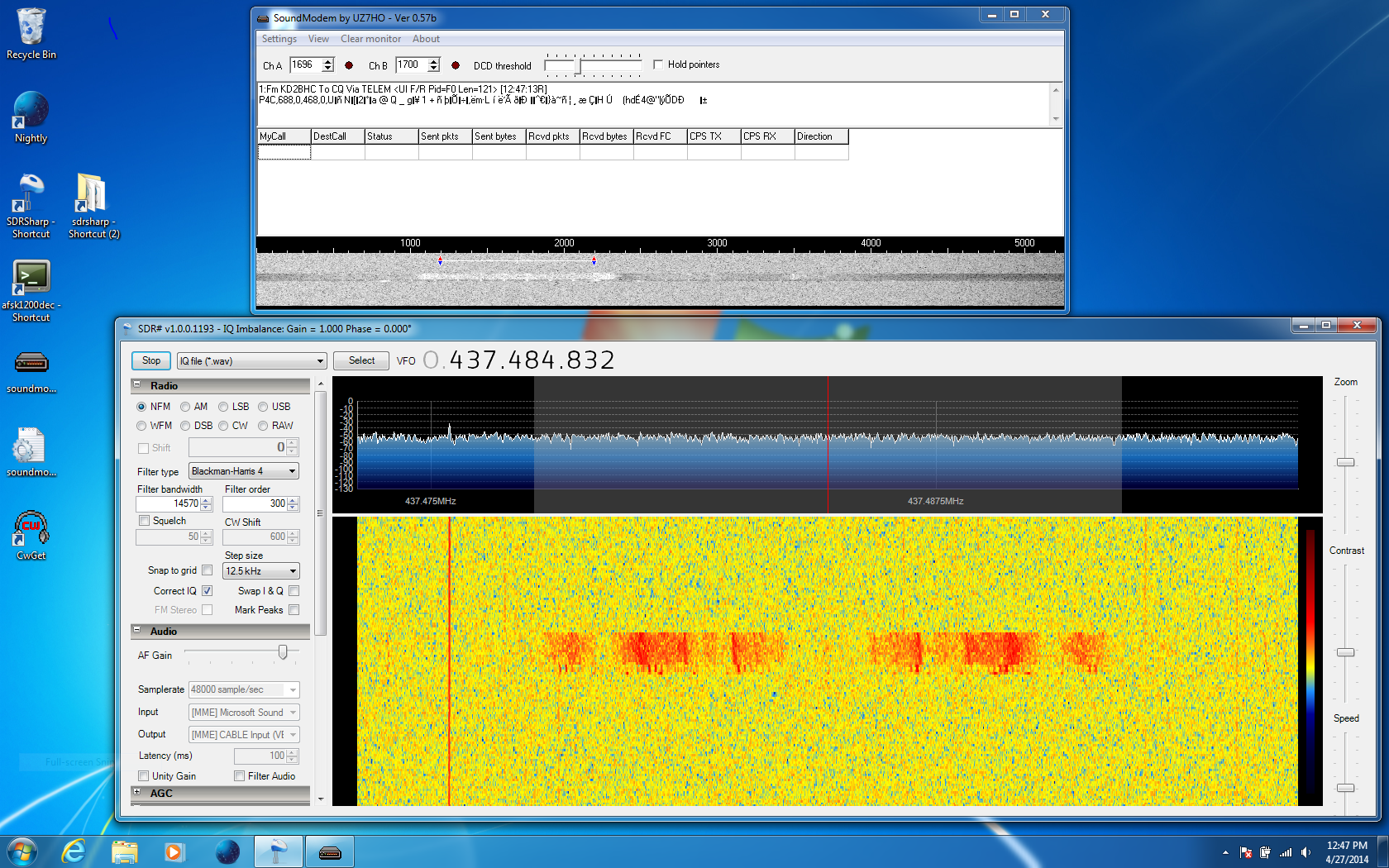Click Clear monitor in SoundModem
The image size is (1389, 868).
[x=370, y=39]
